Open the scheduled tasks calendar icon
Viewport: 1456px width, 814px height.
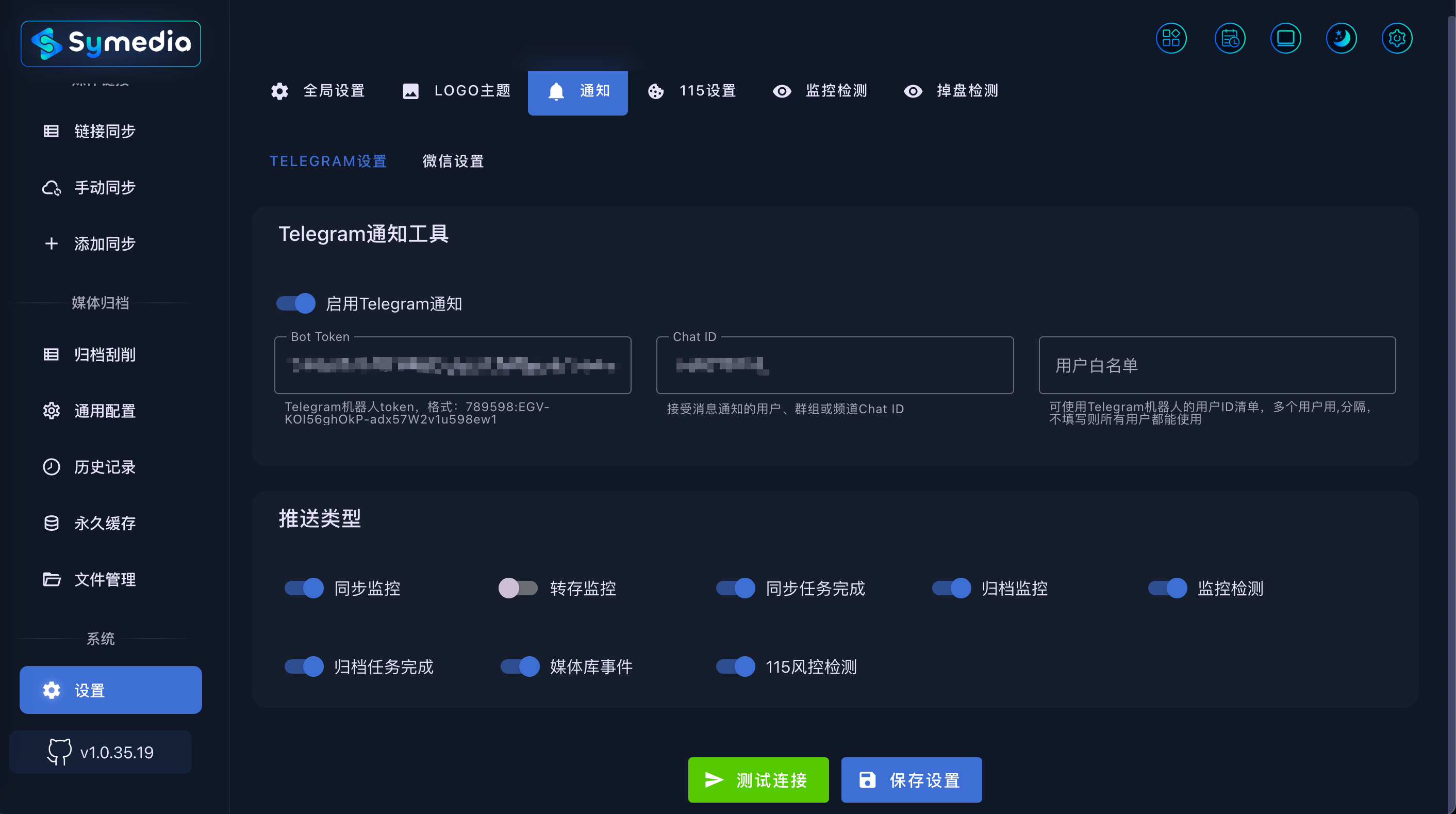tap(1230, 39)
